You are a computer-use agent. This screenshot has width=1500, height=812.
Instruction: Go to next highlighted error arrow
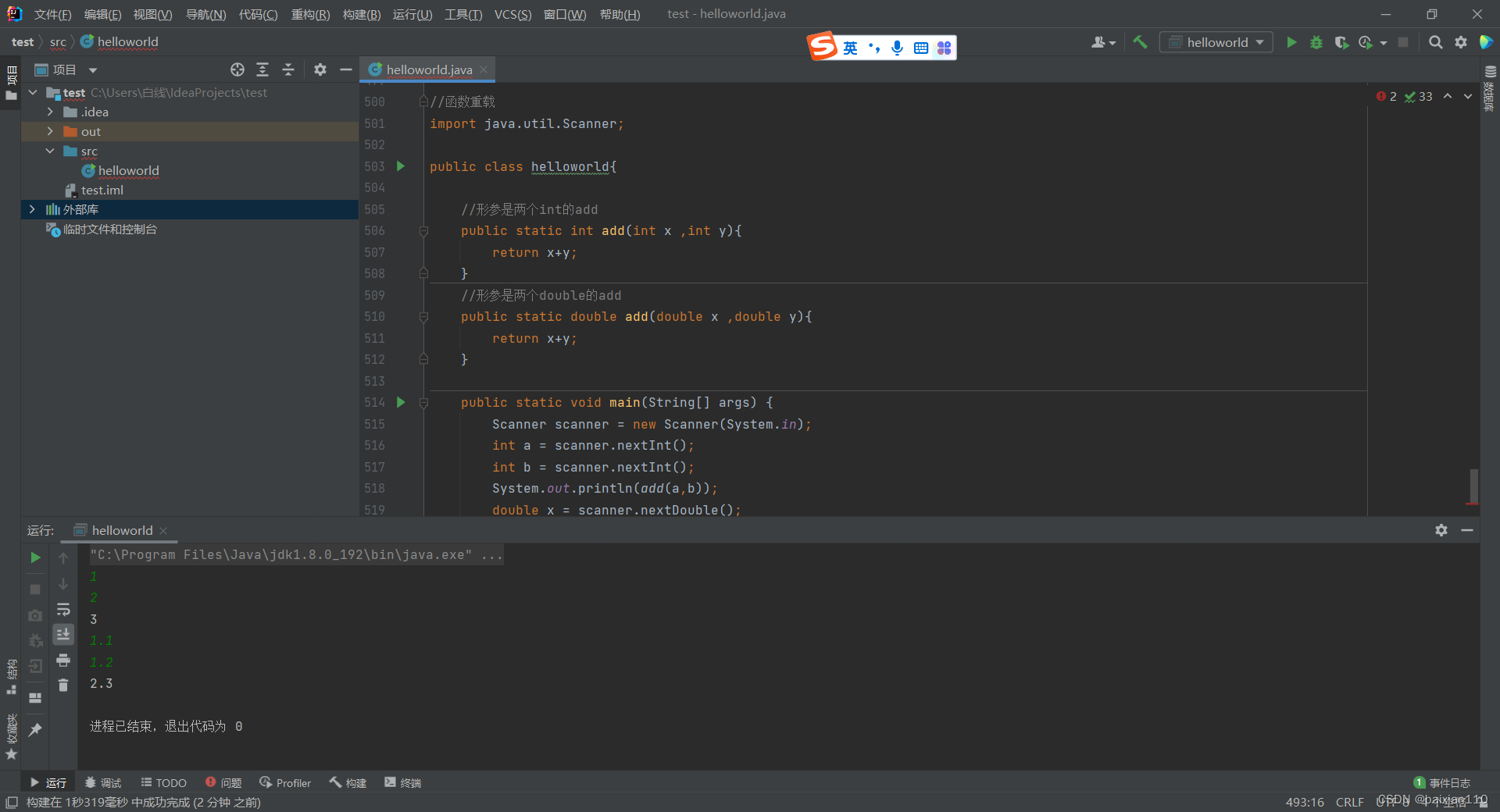(x=1468, y=96)
